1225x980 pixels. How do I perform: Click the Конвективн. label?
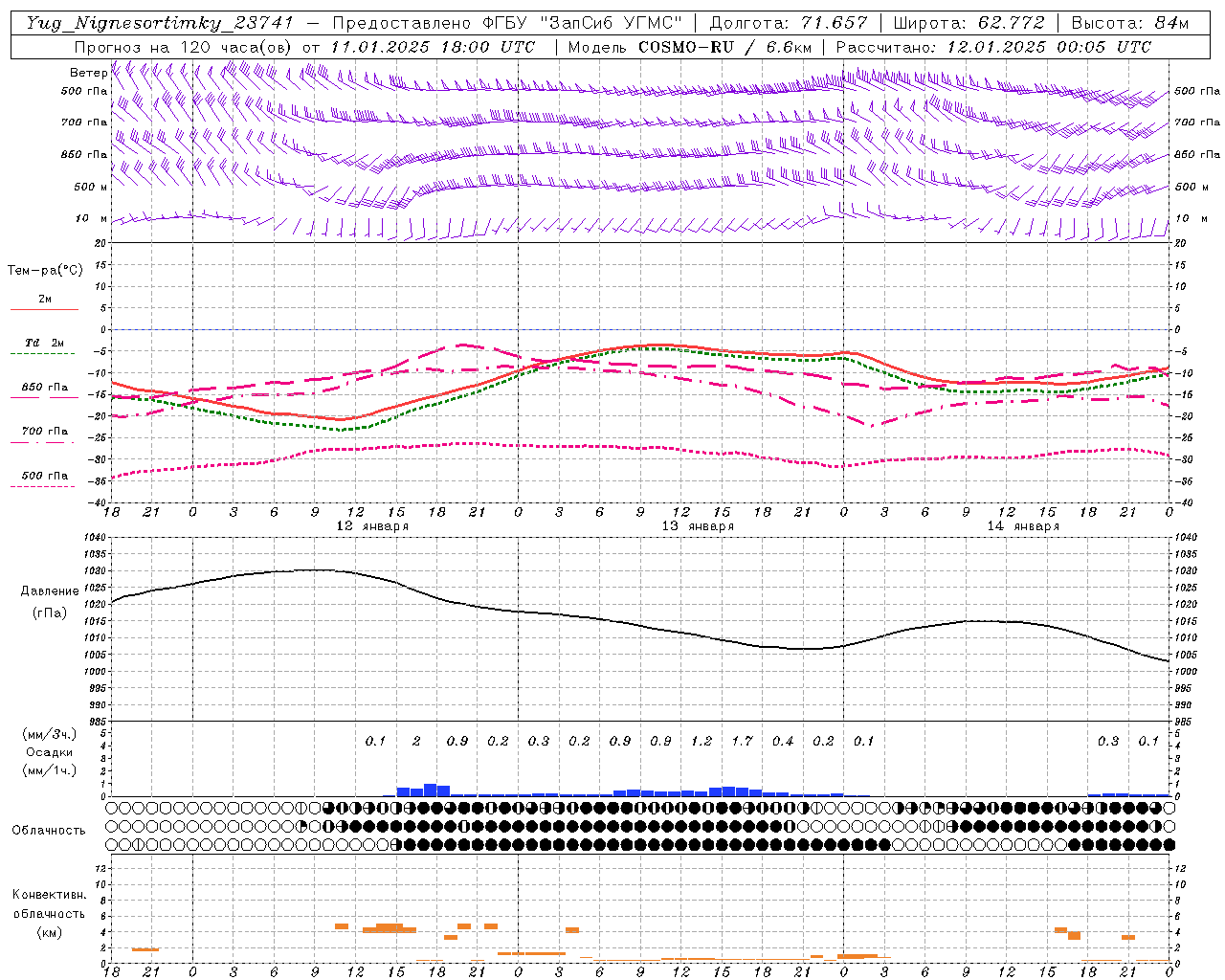click(50, 895)
